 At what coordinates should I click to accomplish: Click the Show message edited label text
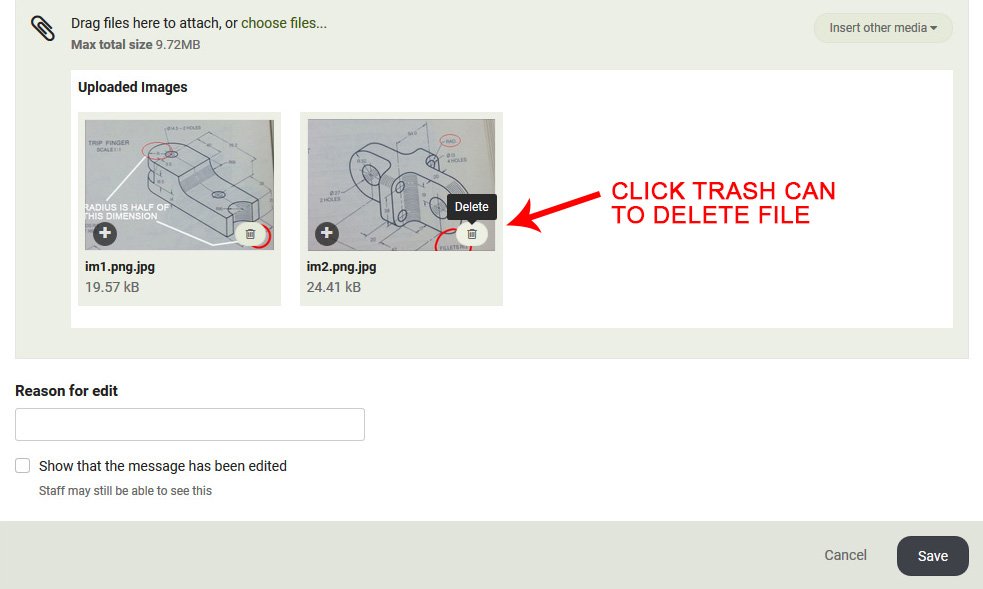click(x=163, y=466)
